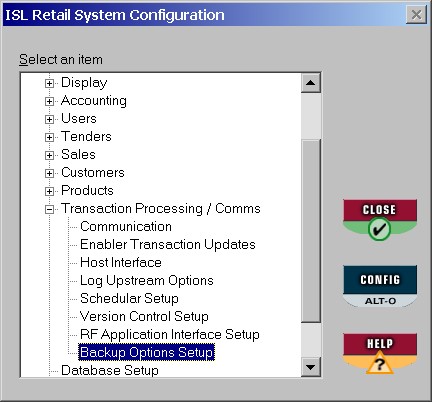Select the Communication item
Screen dimensions: 432x402
pyautogui.click(x=126, y=227)
